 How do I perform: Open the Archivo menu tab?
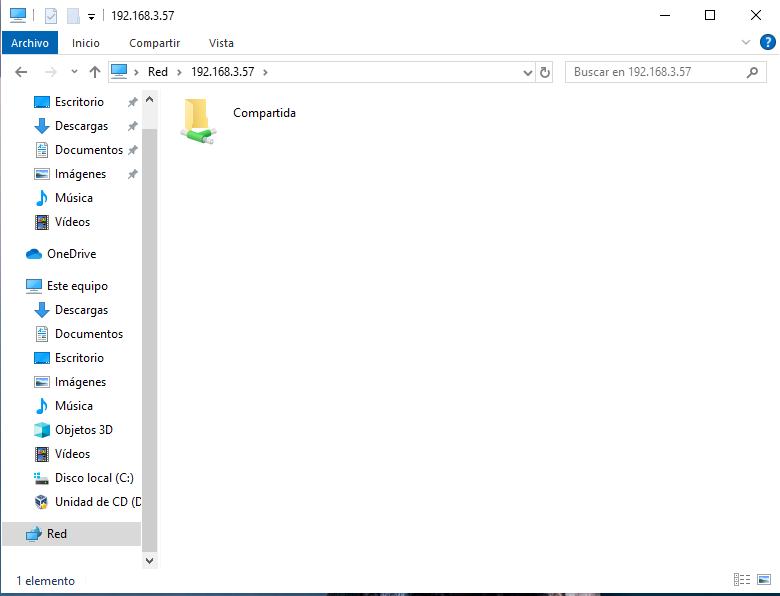click(30, 43)
